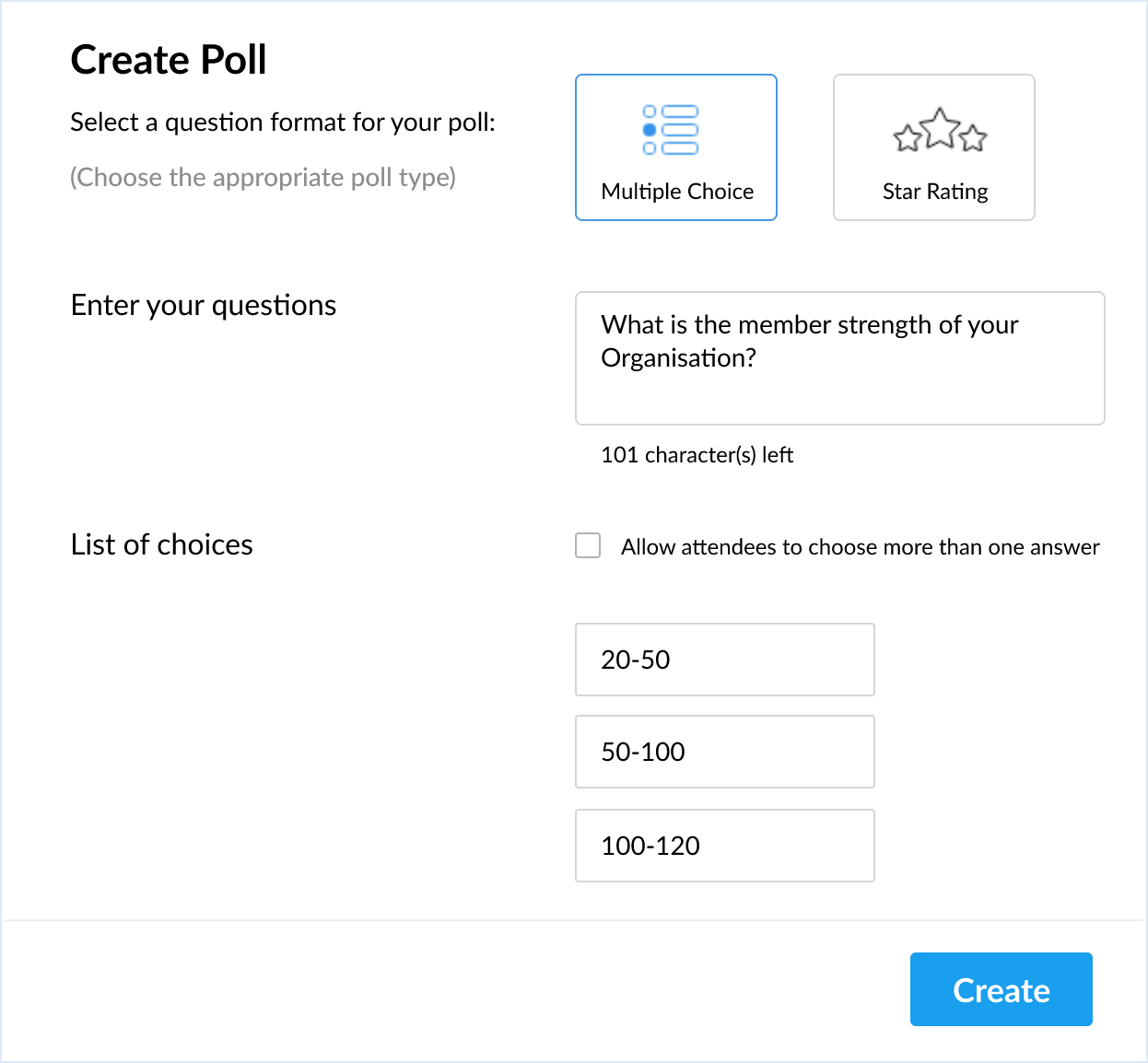Click the Multiple Choice list icon
The height and width of the screenshot is (1063, 1148).
point(671,130)
